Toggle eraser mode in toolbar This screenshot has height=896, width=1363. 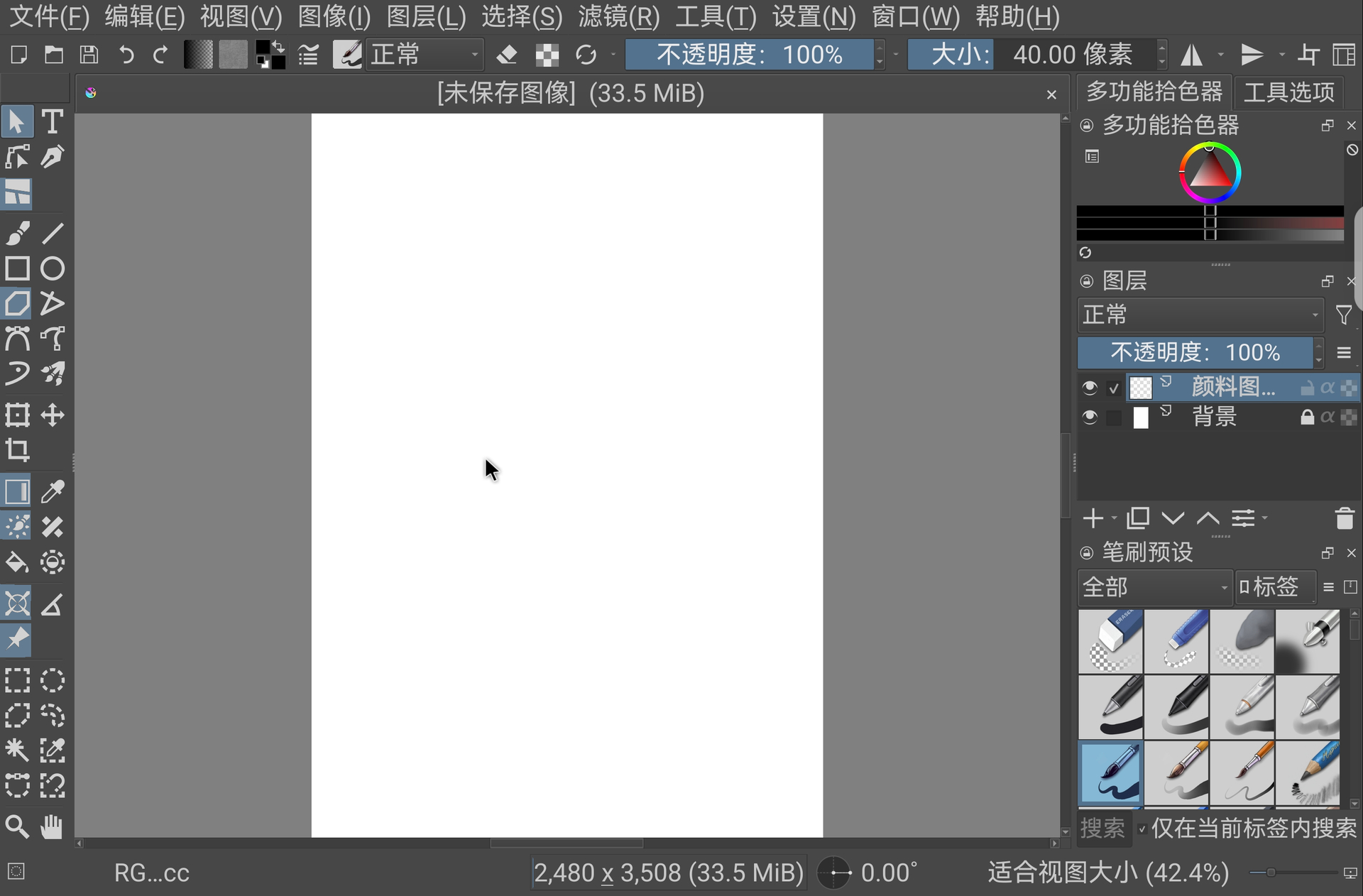coord(507,55)
